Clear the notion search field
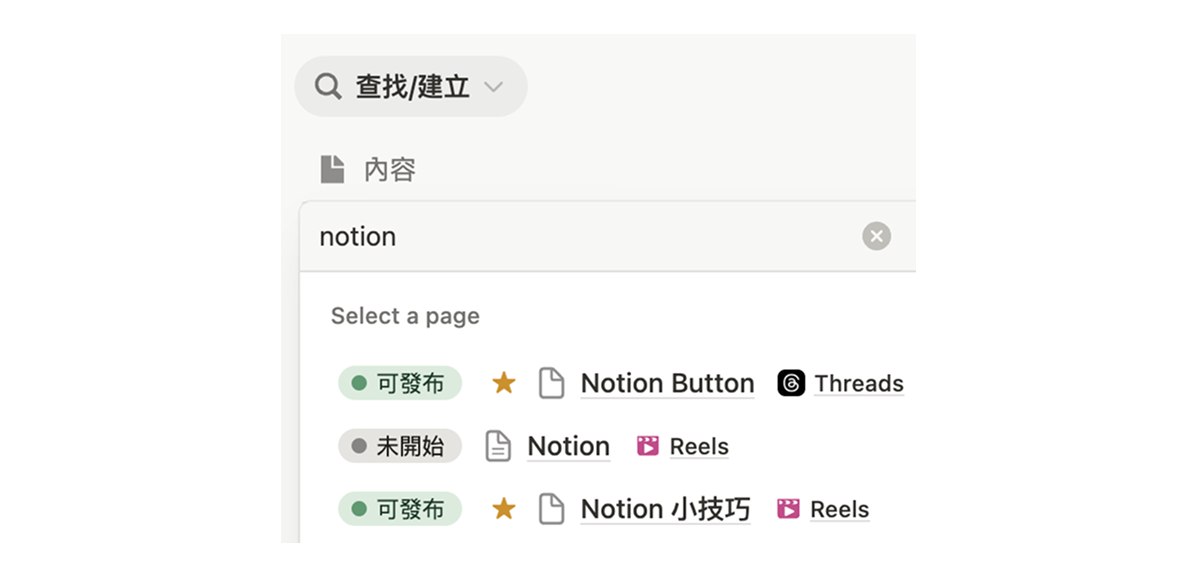 coord(876,236)
